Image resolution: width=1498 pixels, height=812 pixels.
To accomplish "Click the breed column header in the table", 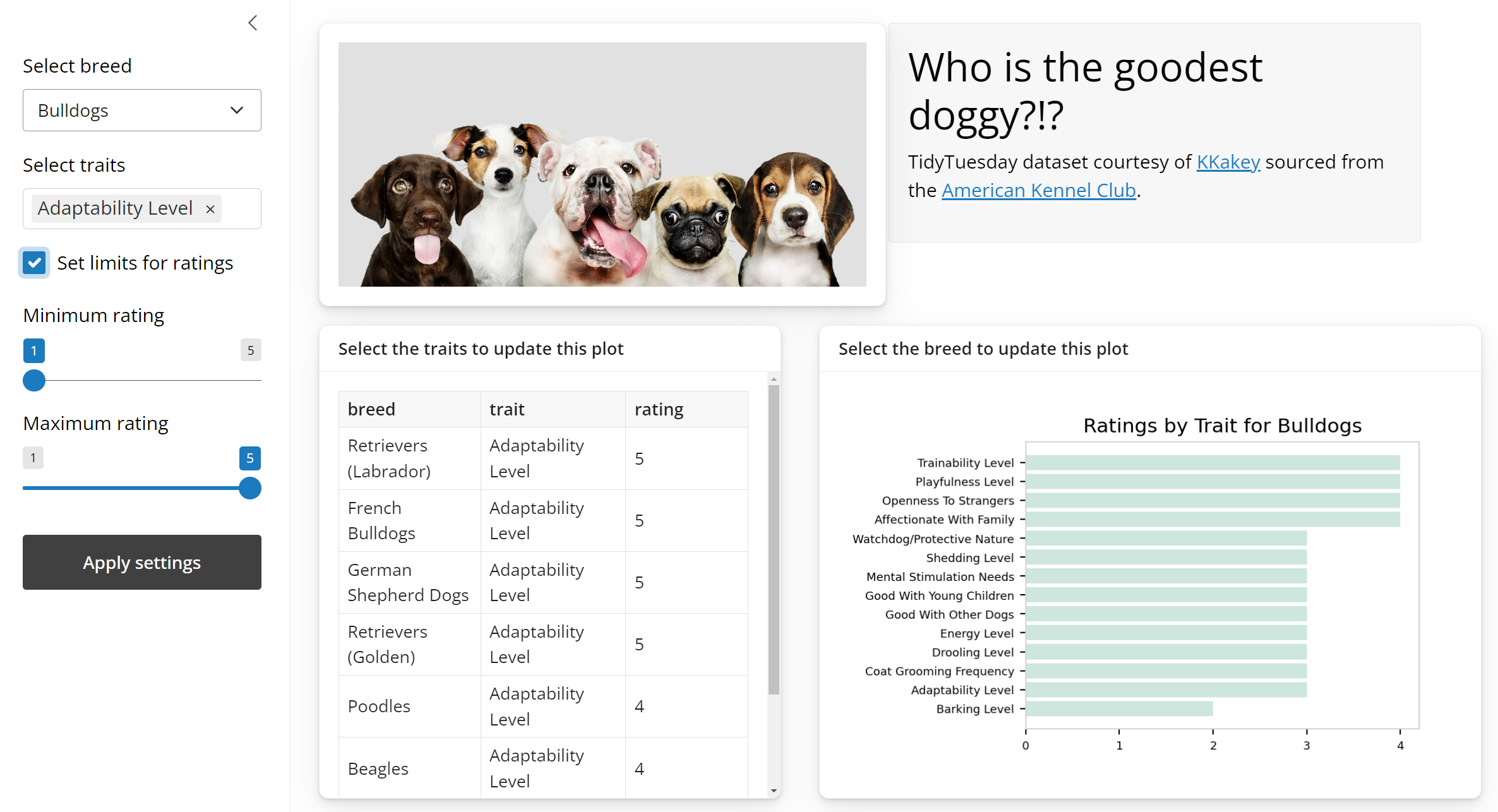I will pos(371,409).
